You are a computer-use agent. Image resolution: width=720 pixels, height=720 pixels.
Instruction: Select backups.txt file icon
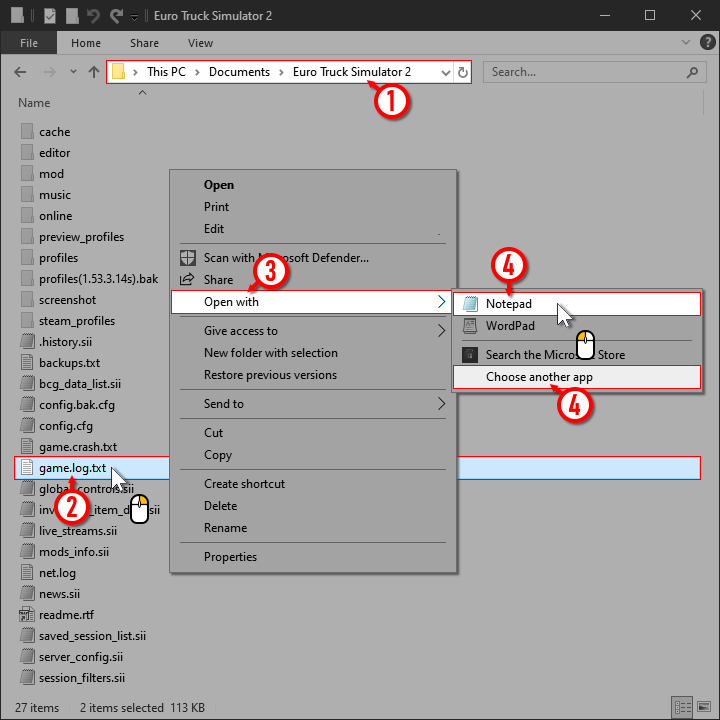click(27, 363)
